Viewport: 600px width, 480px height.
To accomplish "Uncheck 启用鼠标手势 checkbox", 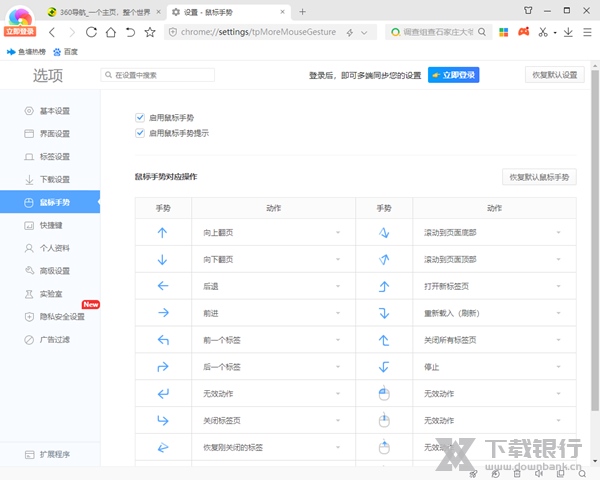I will [140, 117].
